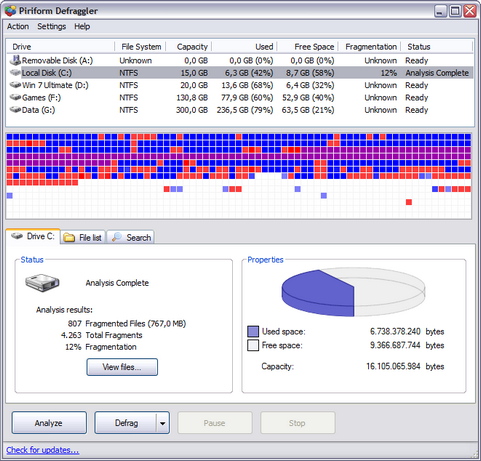Click the View files... button

click(122, 367)
